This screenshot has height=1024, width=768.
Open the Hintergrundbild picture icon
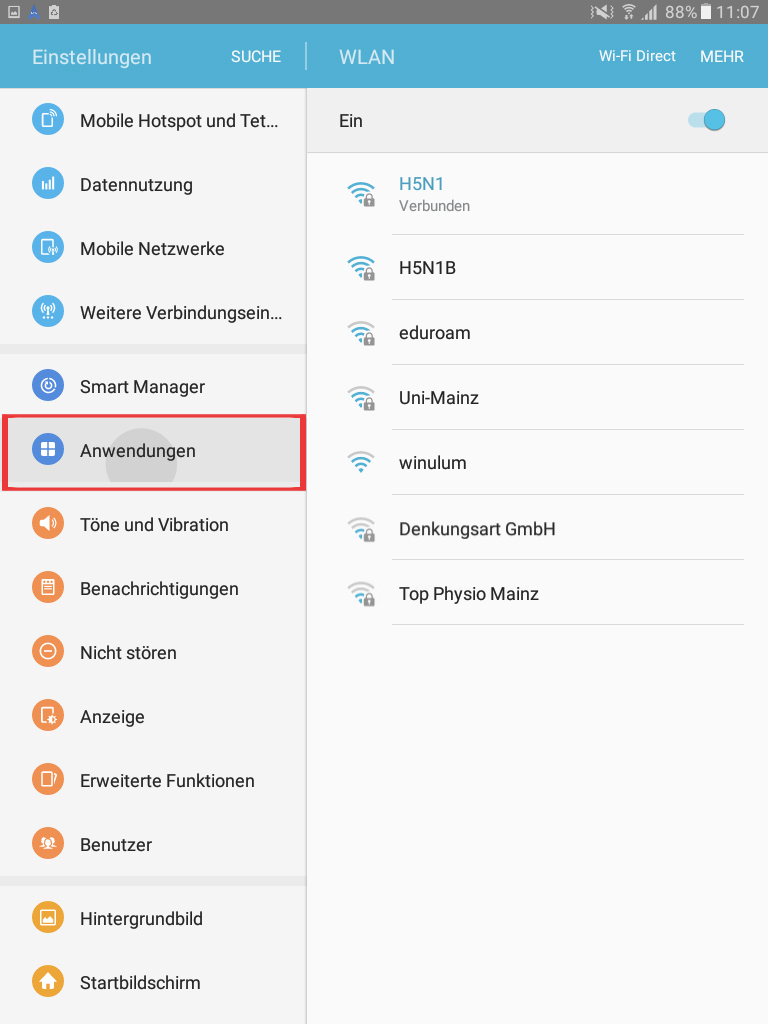48,918
